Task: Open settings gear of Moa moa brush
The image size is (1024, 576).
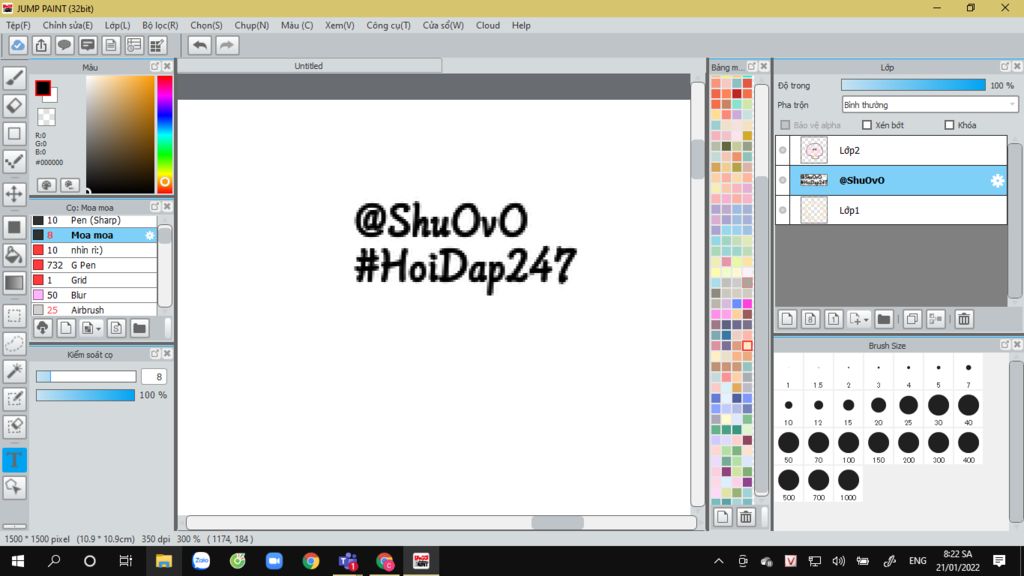Action: click(x=150, y=235)
